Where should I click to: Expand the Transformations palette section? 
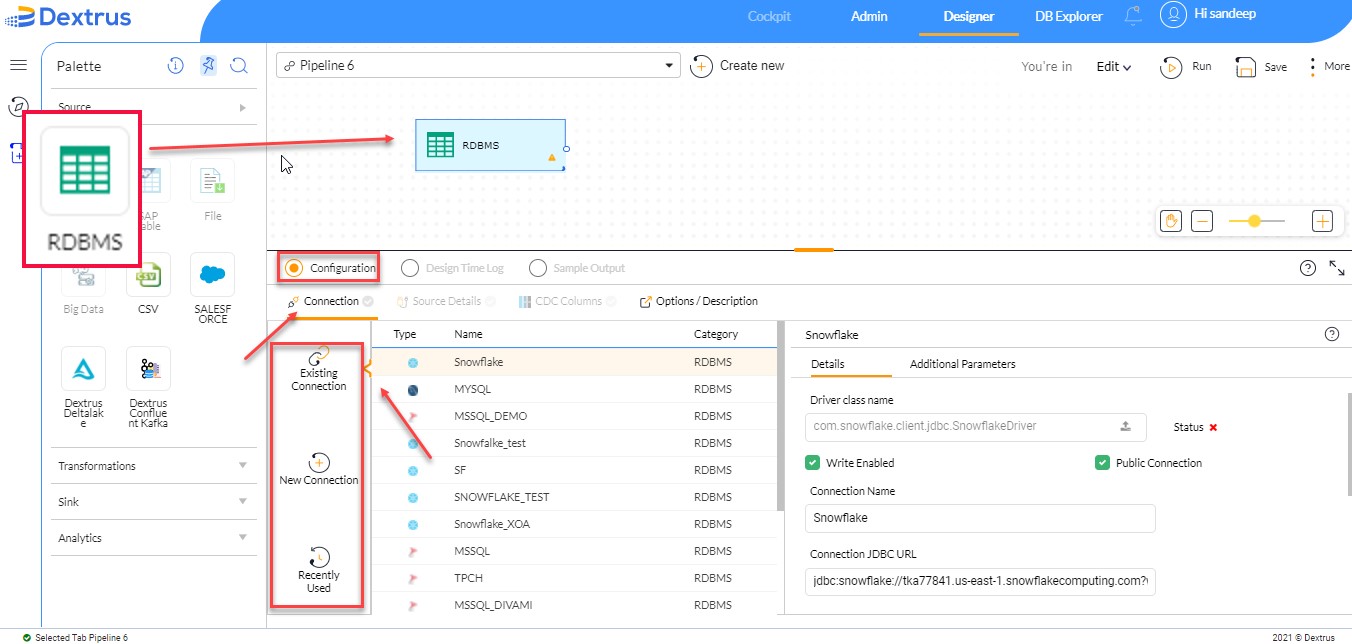coord(153,466)
